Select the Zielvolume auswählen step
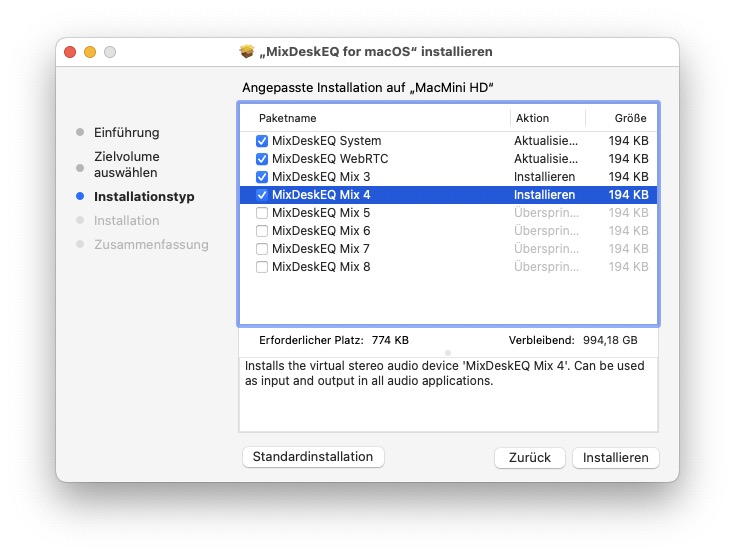Screen dimensions: 735x556 coord(126,165)
